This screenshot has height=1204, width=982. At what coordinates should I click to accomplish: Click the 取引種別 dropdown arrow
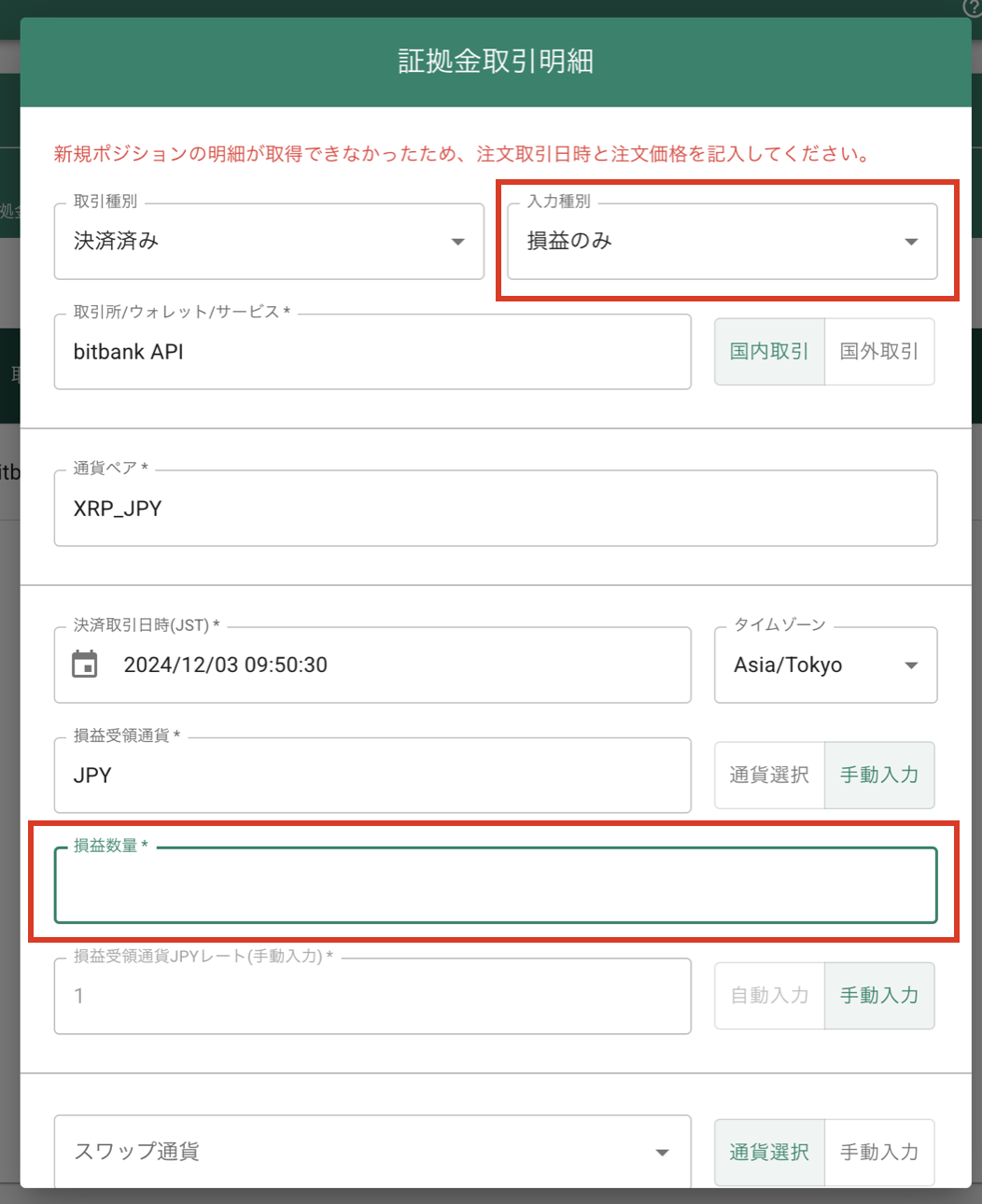click(457, 242)
